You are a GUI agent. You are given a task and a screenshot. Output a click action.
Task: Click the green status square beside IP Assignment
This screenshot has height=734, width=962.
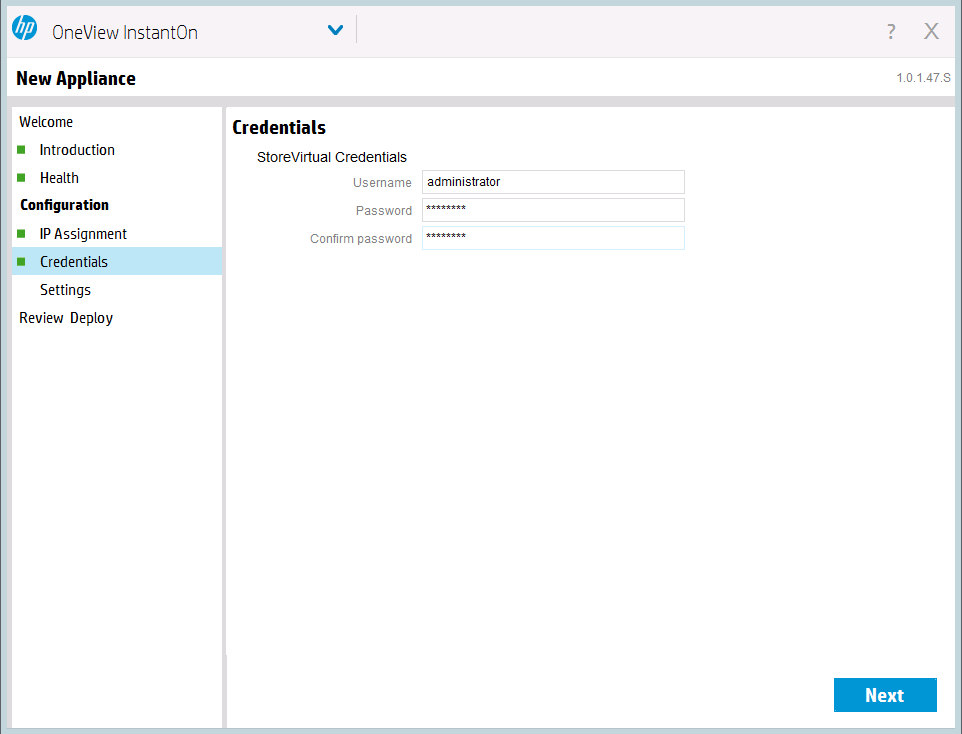21,234
